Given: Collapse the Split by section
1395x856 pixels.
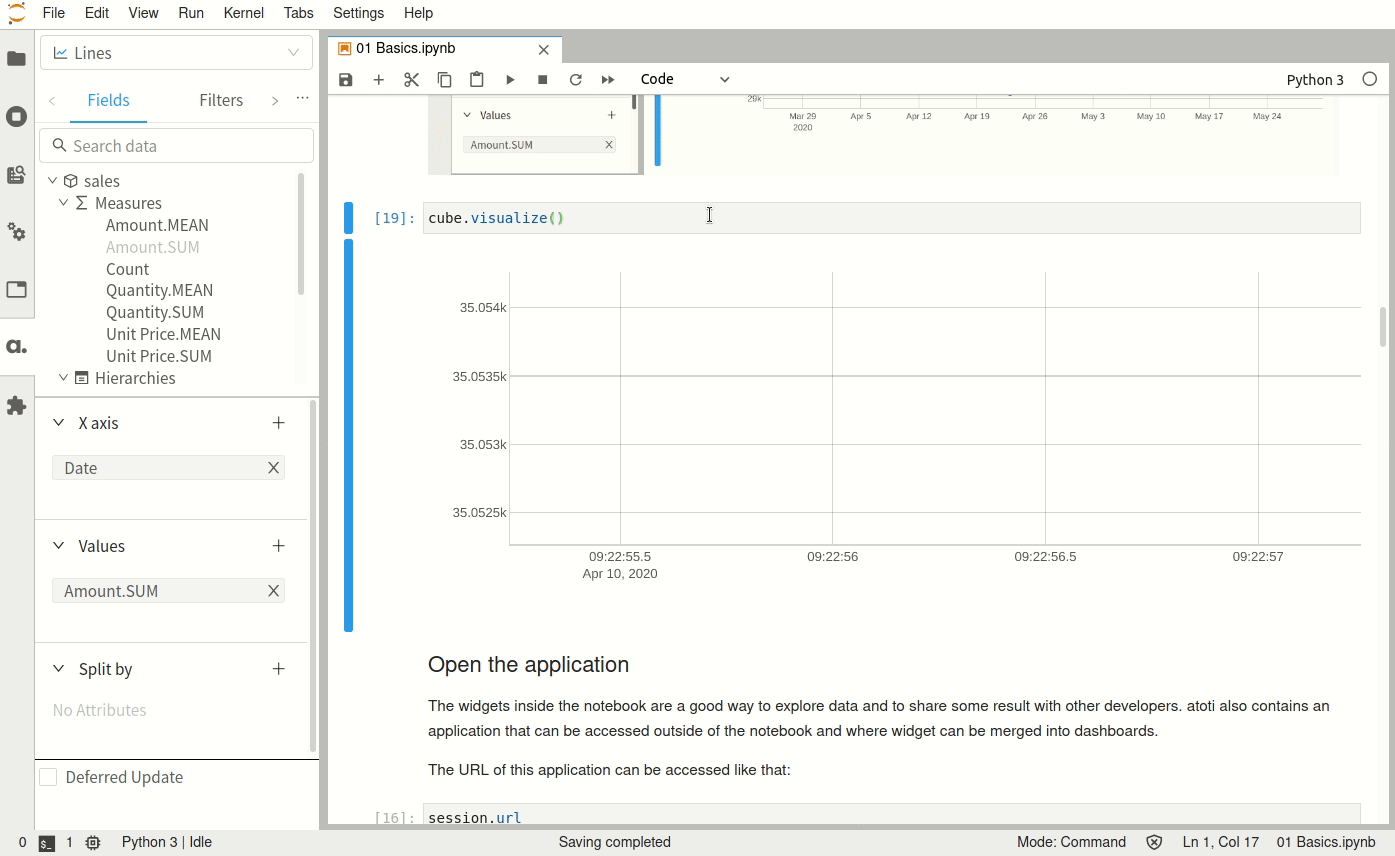Looking at the screenshot, I should click(59, 669).
